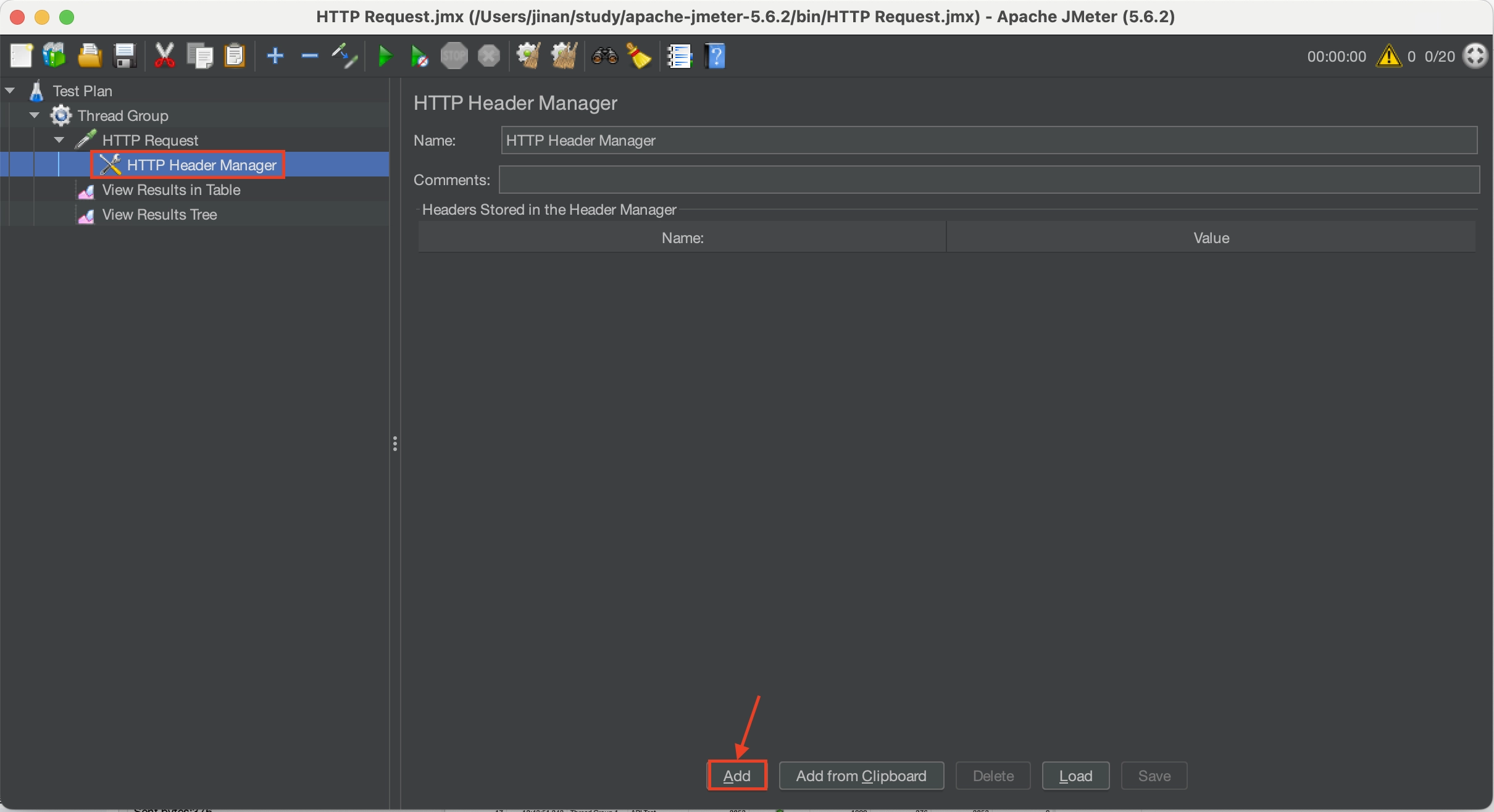
Task: Click the Load button
Action: point(1075,776)
